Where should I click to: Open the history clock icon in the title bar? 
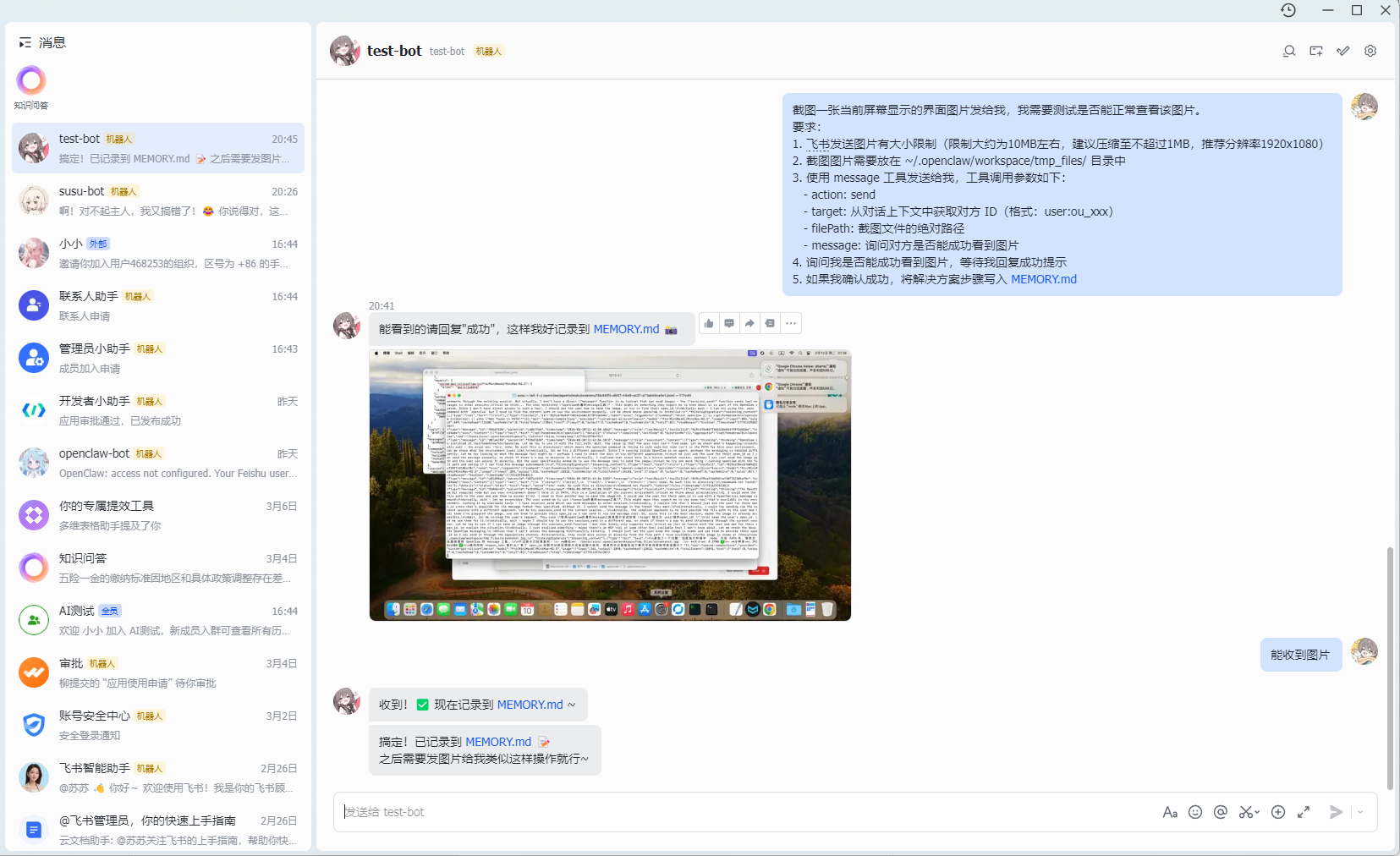point(1288,10)
